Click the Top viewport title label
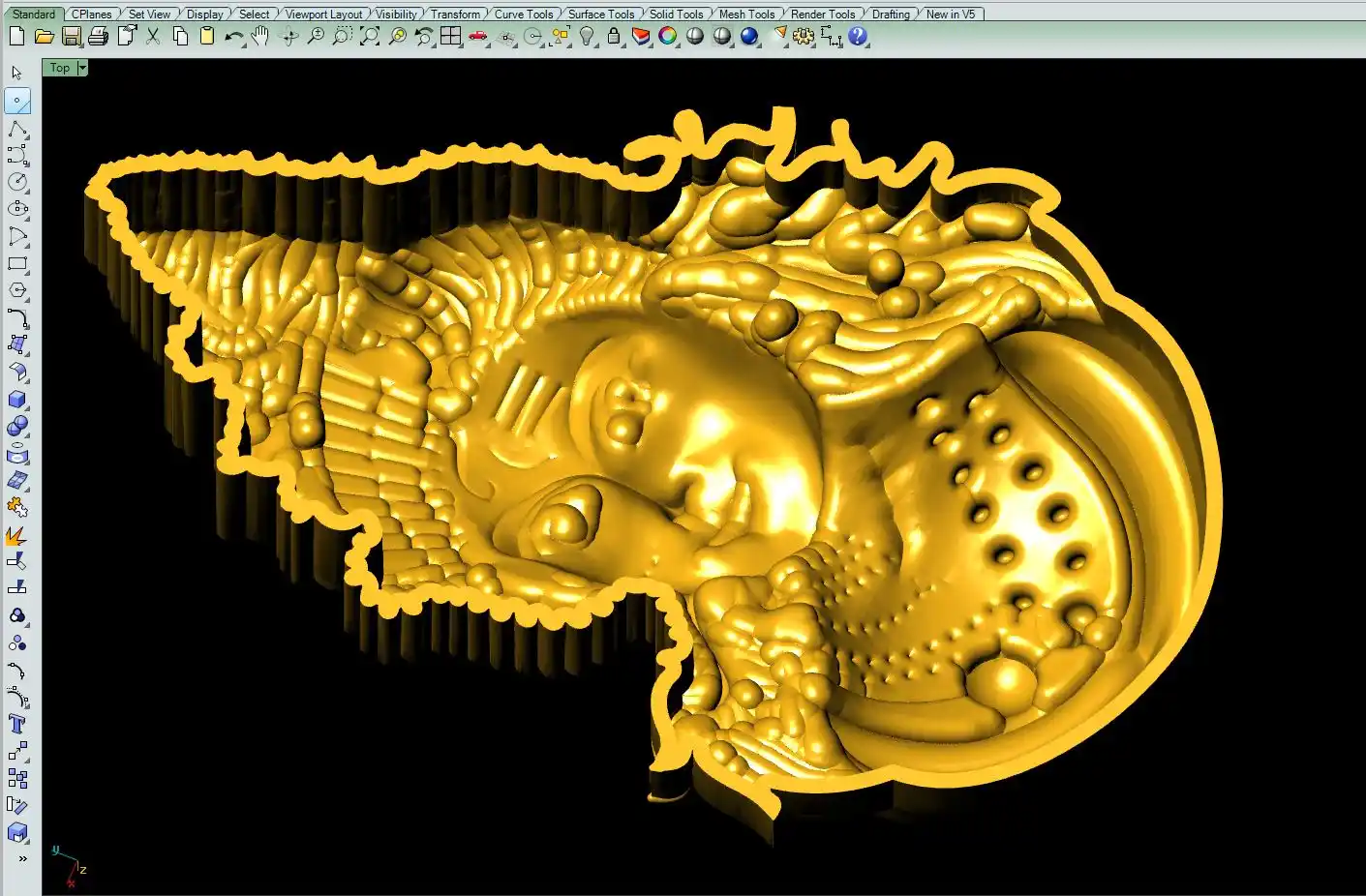 coord(60,68)
